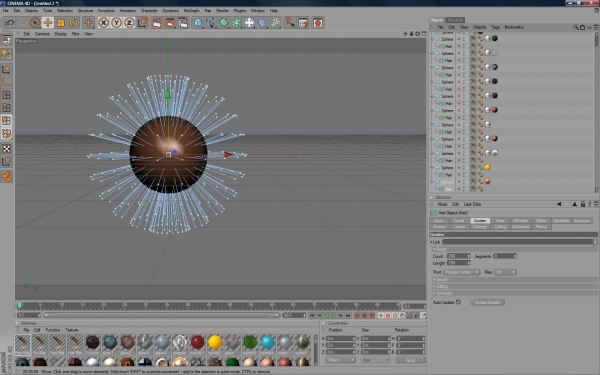600x375 pixels.
Task: Click the Apply button in Coordinates
Action: pyautogui.click(x=410, y=360)
